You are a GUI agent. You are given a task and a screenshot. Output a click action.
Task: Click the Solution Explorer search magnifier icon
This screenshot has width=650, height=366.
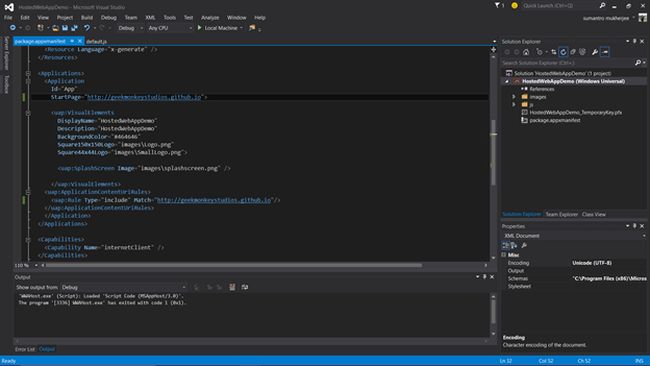(638, 63)
